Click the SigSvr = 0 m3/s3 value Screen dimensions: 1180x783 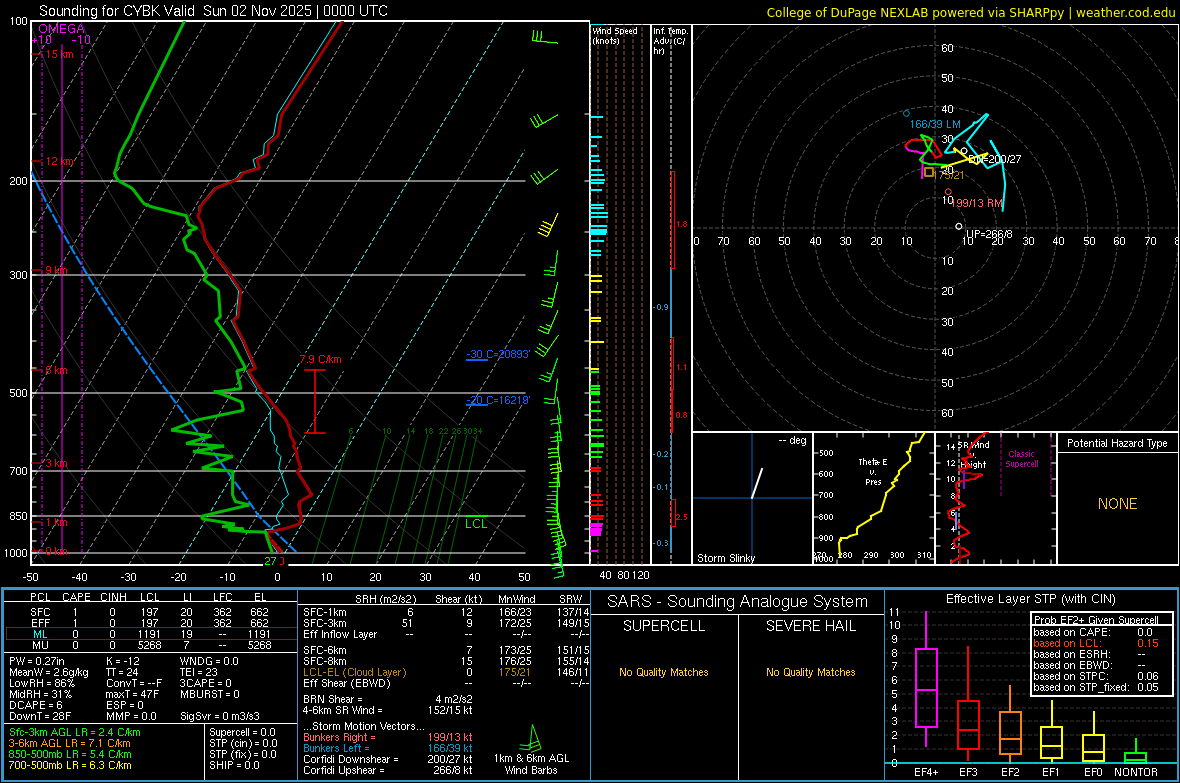click(x=220, y=716)
